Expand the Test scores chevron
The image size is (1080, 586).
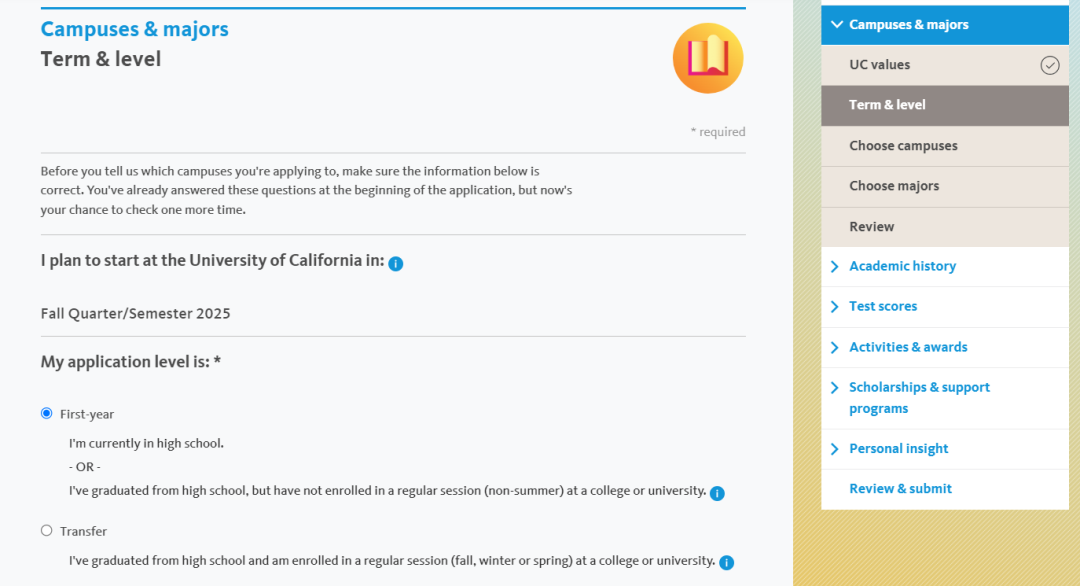[835, 306]
